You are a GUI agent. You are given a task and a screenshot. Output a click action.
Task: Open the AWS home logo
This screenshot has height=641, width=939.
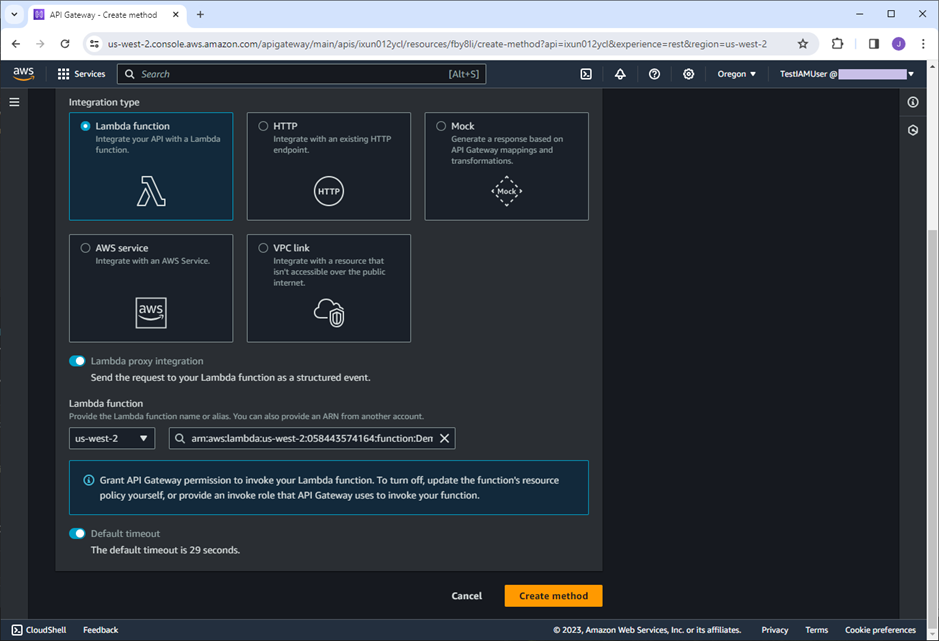tap(23, 74)
